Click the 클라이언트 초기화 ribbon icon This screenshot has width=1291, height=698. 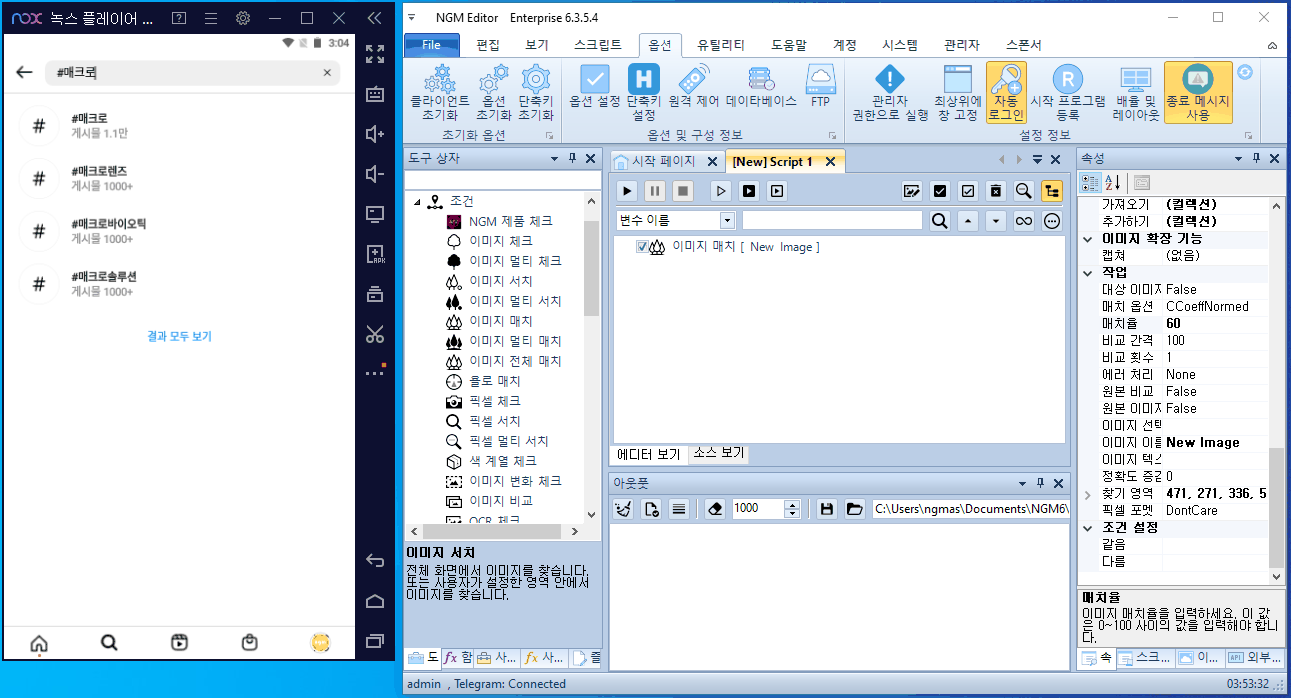[x=440, y=92]
